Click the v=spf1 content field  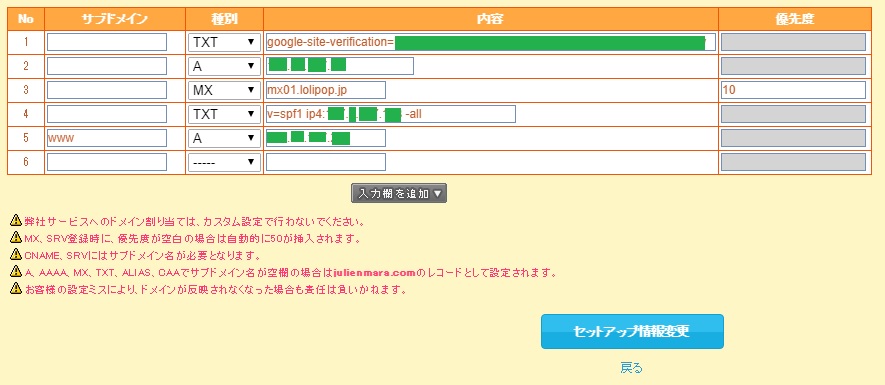[x=391, y=114]
